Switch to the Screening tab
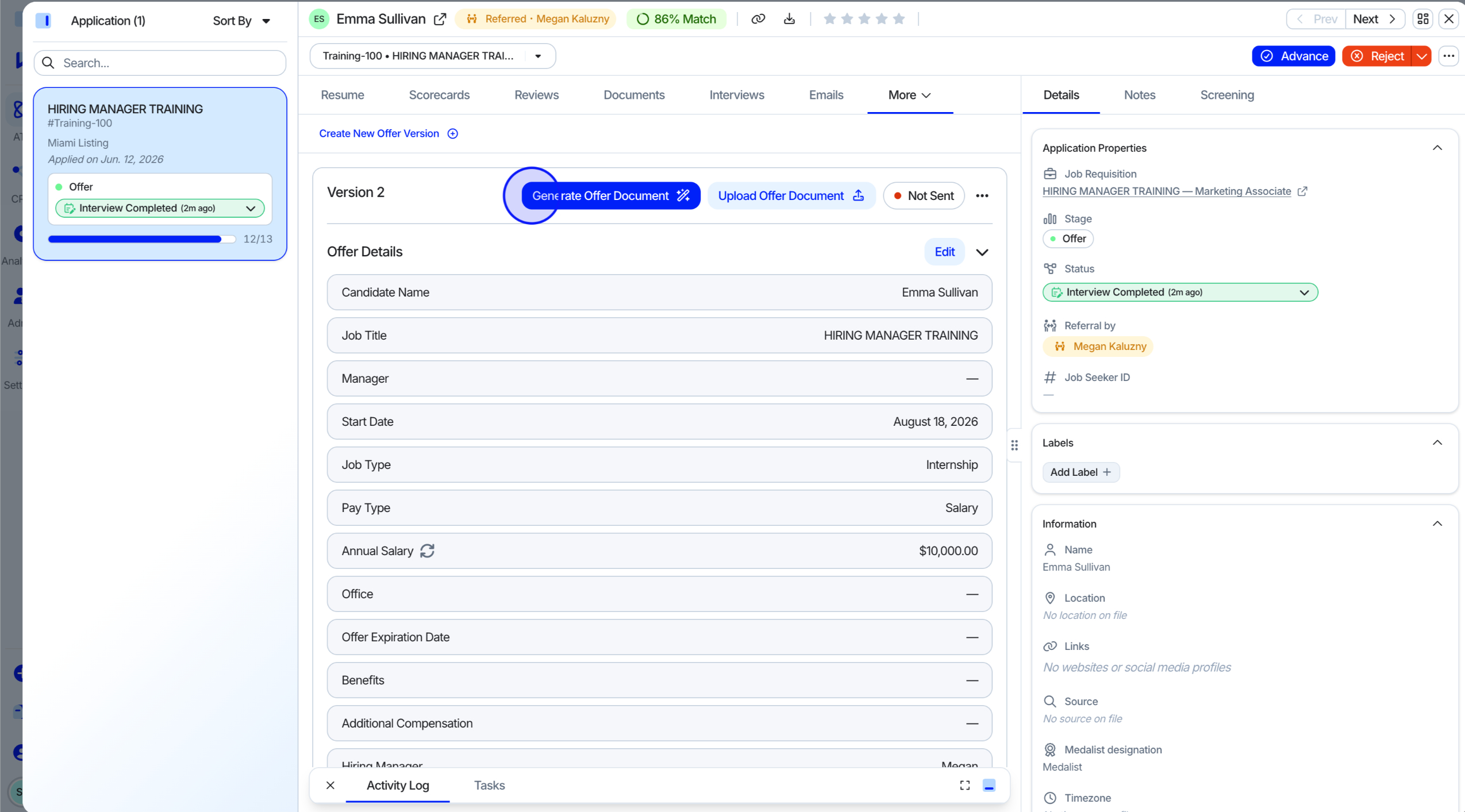The height and width of the screenshot is (812, 1465). [1227, 95]
